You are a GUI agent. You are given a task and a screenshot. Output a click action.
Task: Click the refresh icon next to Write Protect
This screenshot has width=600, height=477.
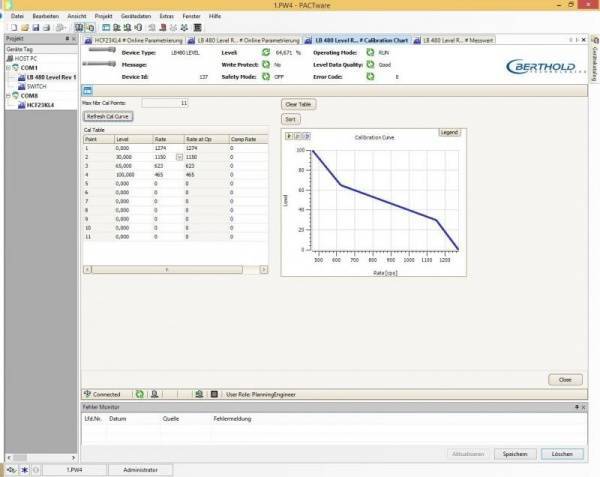pos(266,63)
